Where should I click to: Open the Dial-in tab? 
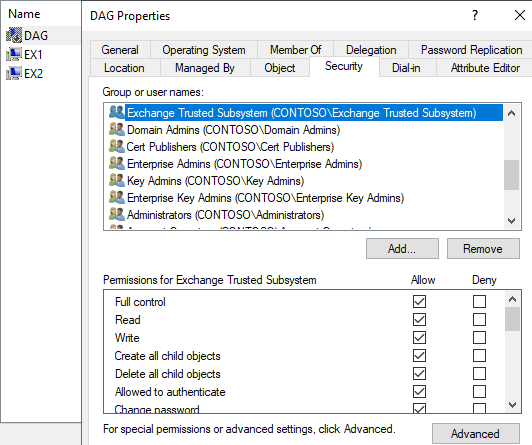point(406,68)
